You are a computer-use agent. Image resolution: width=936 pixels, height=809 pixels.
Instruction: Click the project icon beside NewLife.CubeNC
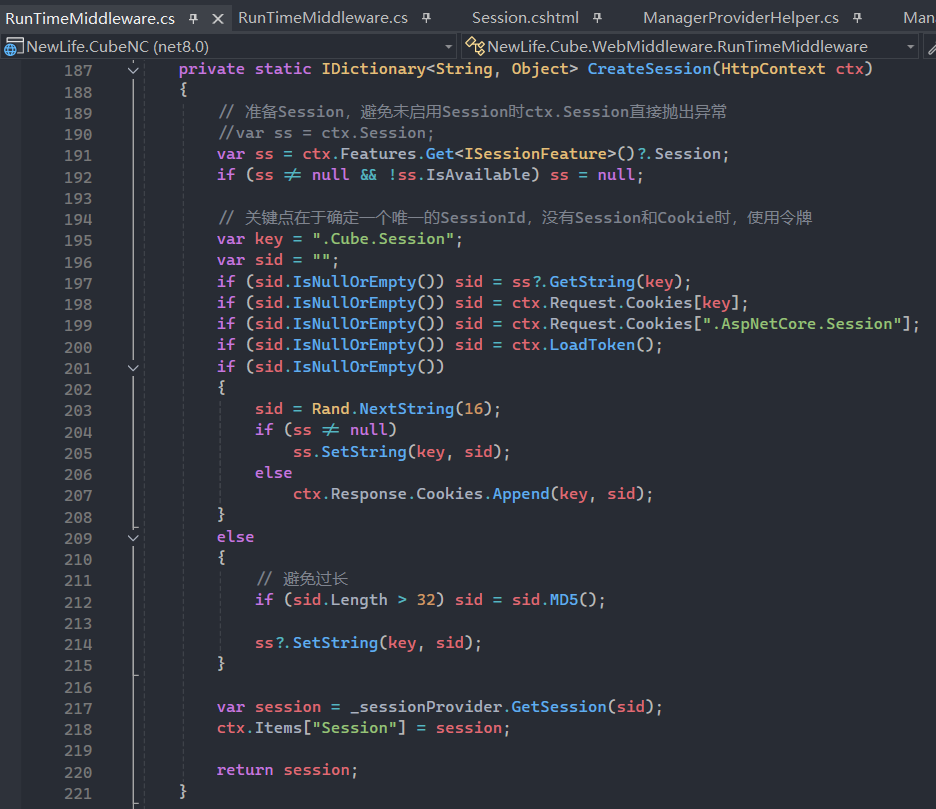[13, 47]
